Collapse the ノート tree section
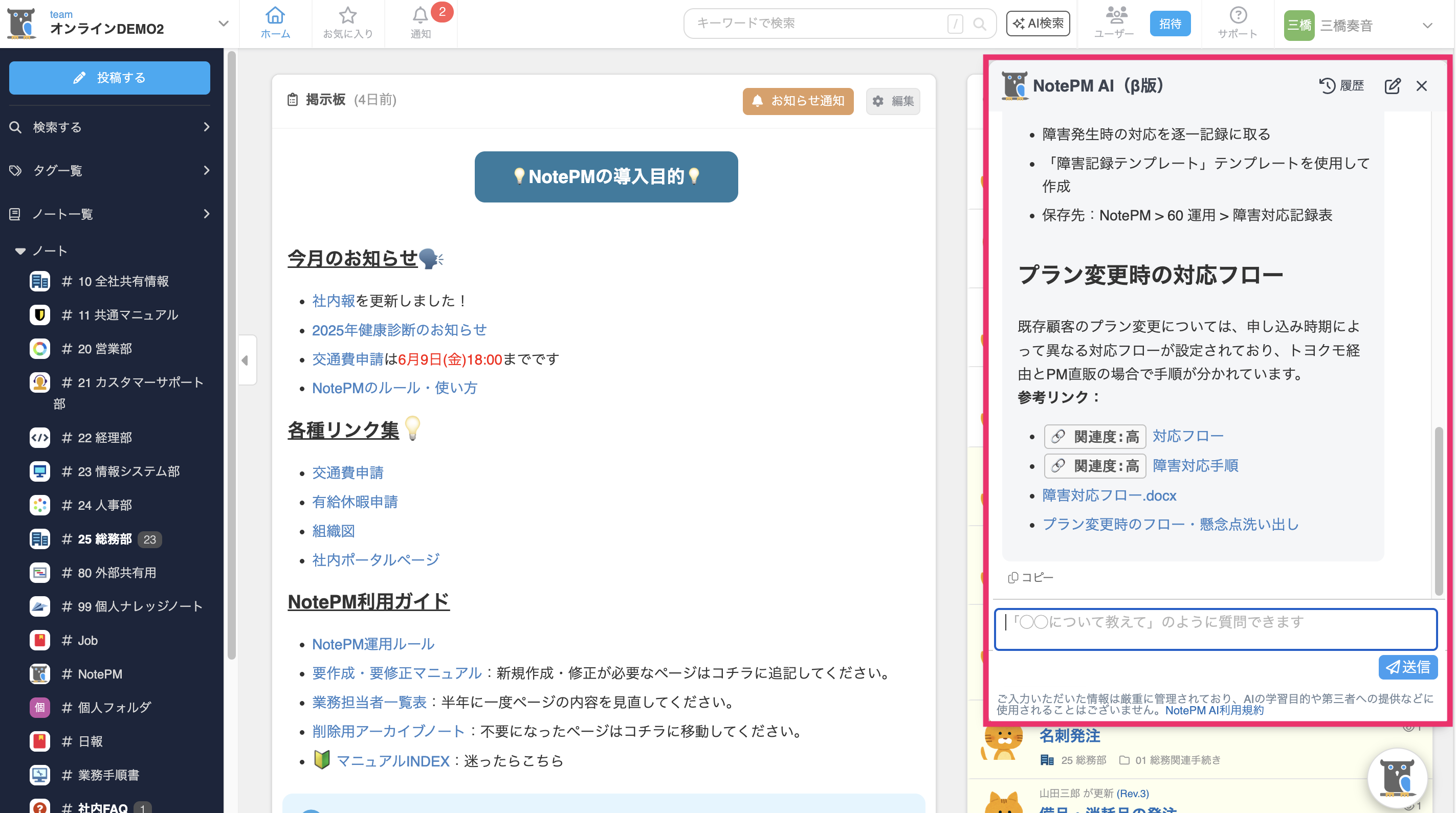The width and height of the screenshot is (1456, 813). tap(20, 252)
